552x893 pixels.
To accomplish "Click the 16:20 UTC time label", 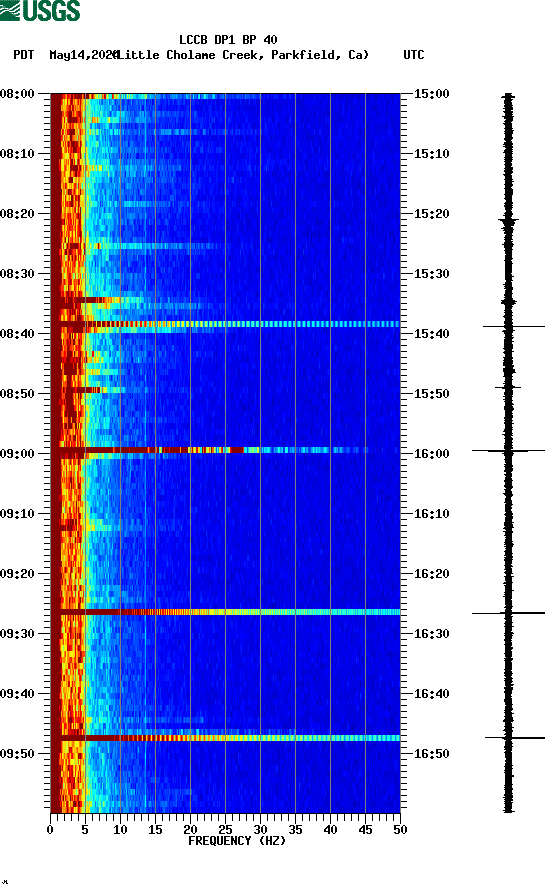I will (x=431, y=574).
